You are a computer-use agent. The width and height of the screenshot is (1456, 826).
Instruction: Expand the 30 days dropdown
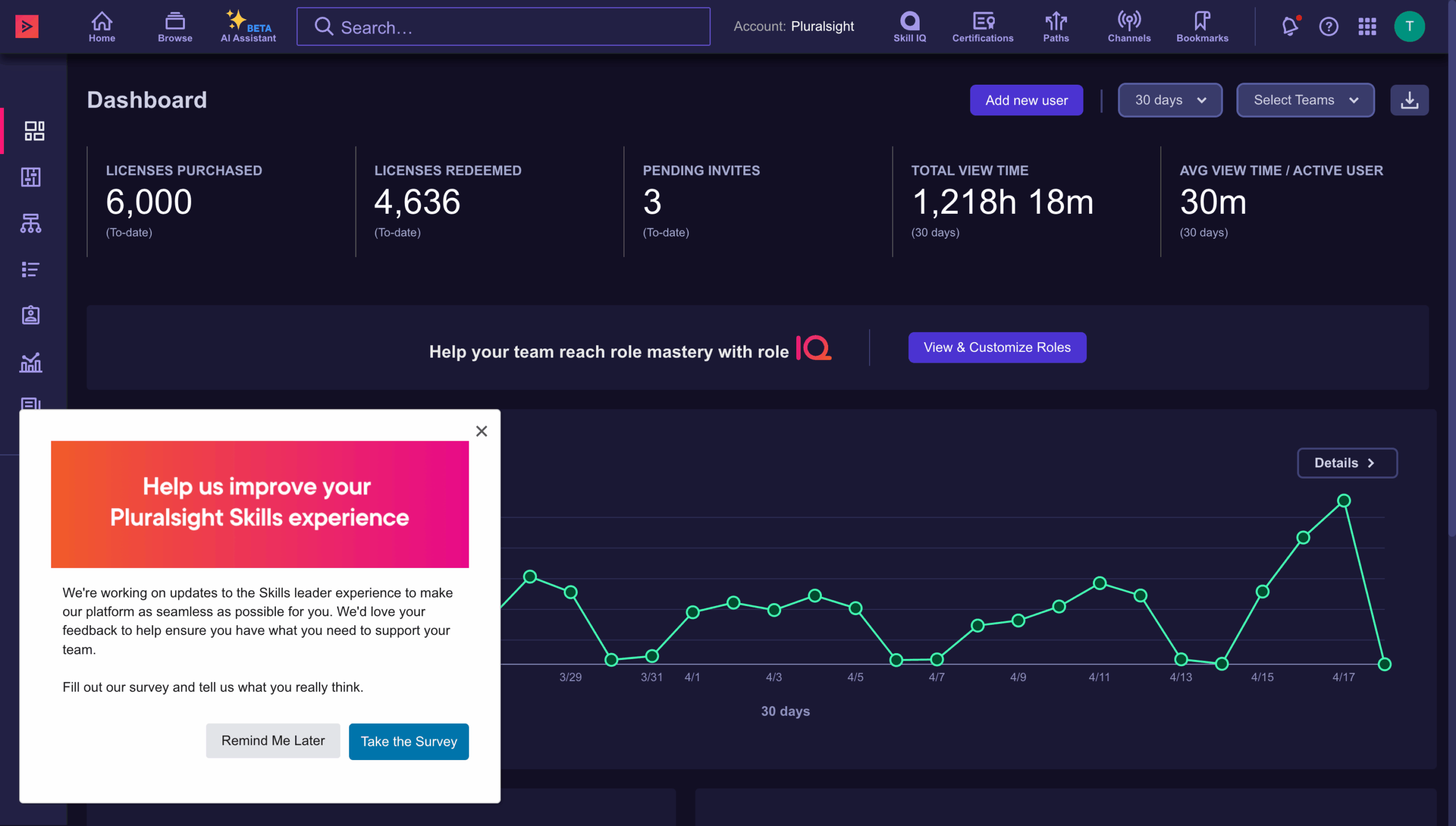(x=1169, y=100)
